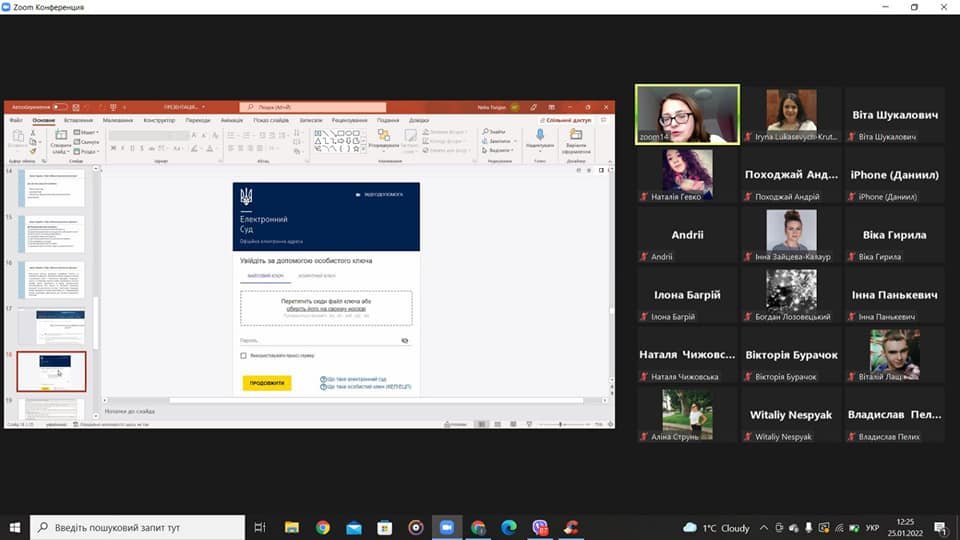Screen dimensions: 960x540
Task: Click Походжай Андрій participant tile
Action: 791,174
